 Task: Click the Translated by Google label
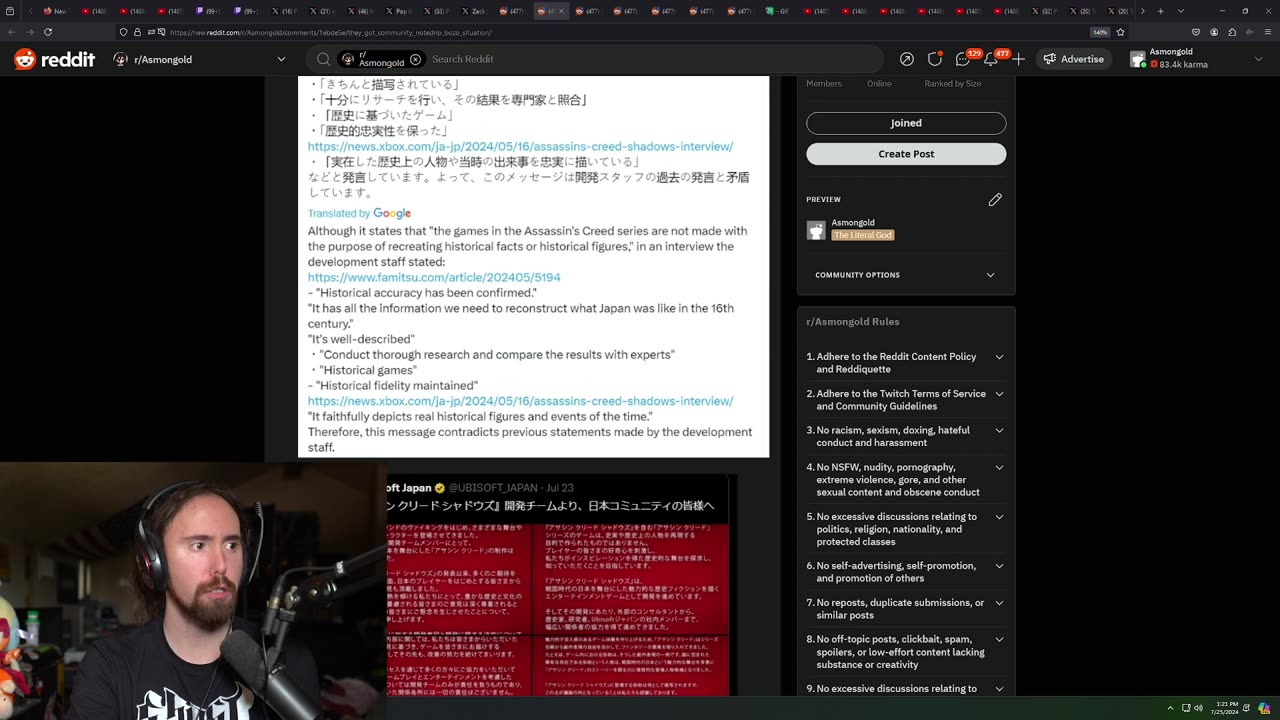coord(359,213)
